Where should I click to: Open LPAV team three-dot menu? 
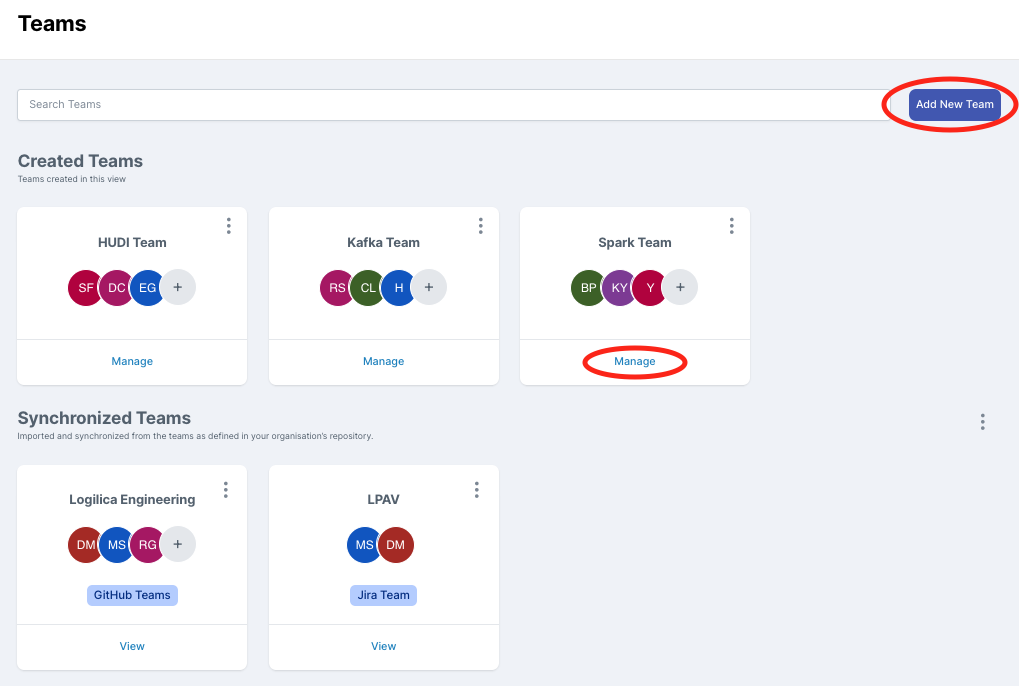tap(477, 489)
